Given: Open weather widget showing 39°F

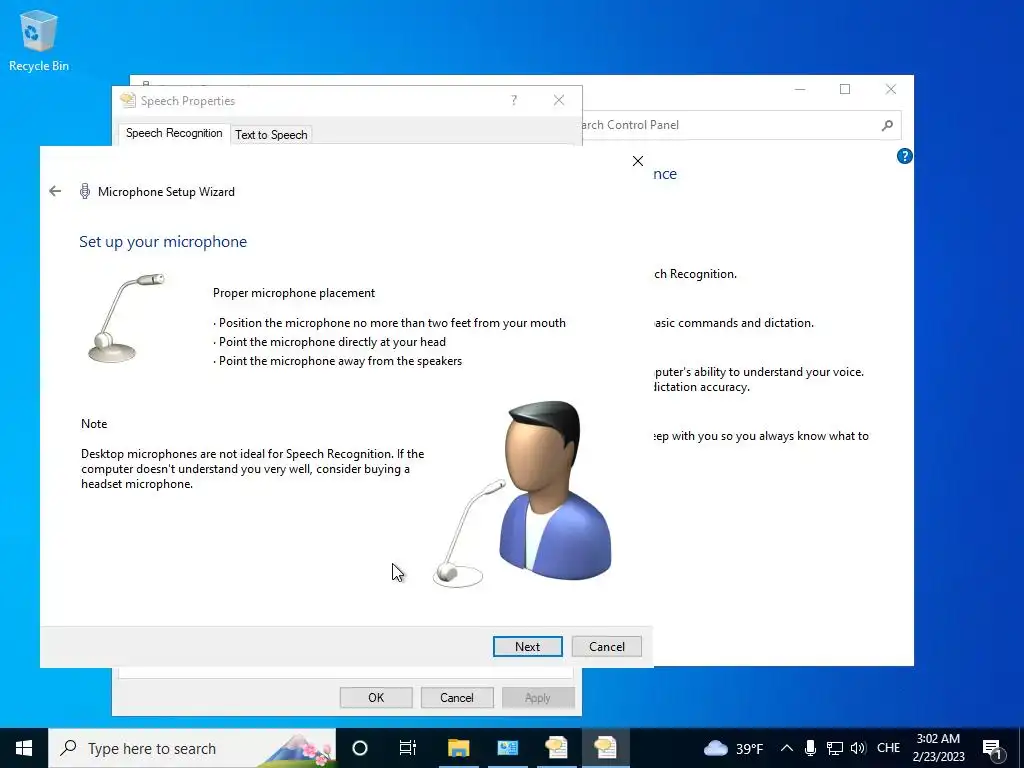Looking at the screenshot, I should (x=733, y=748).
